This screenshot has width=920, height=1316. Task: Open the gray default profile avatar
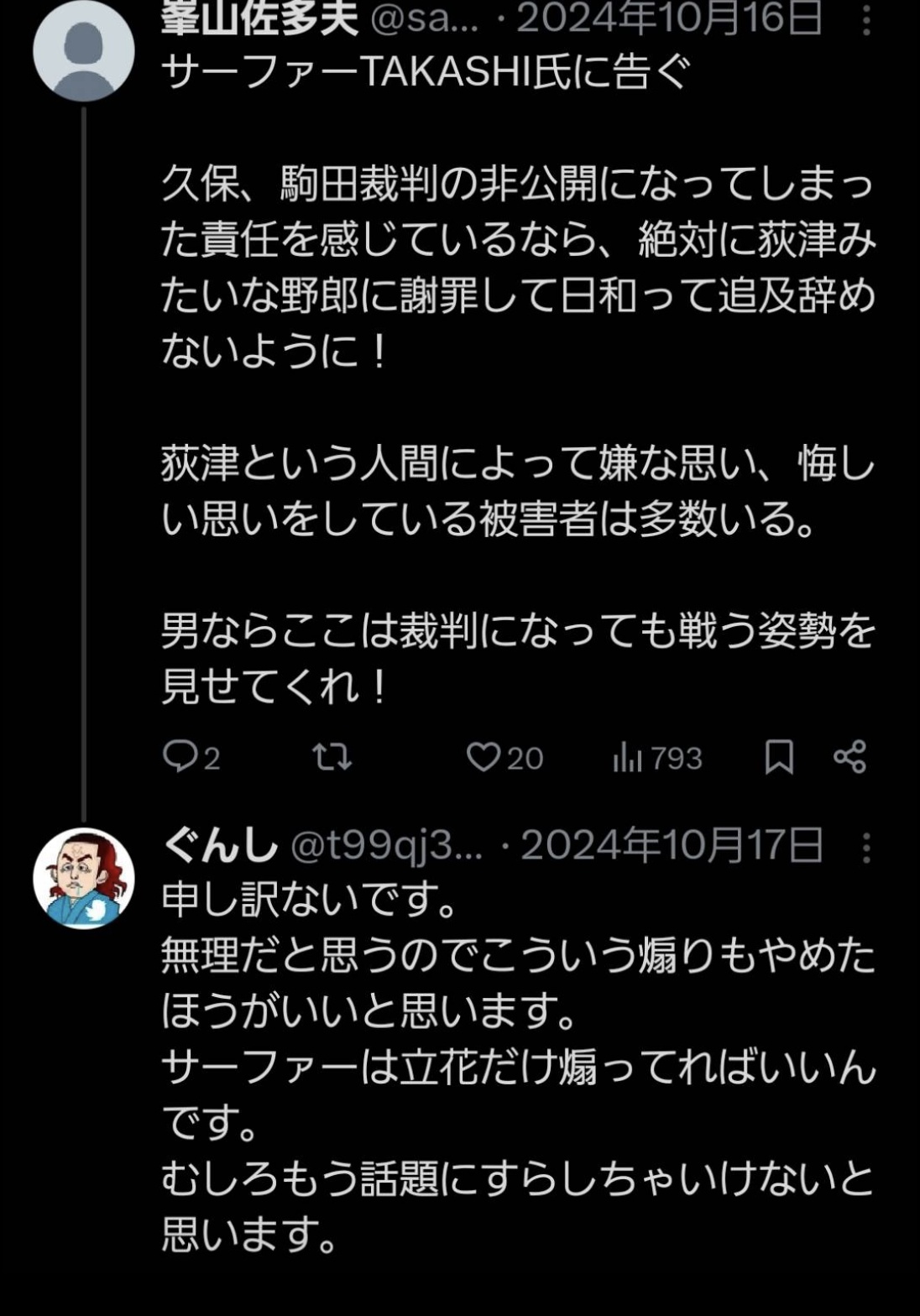[84, 50]
